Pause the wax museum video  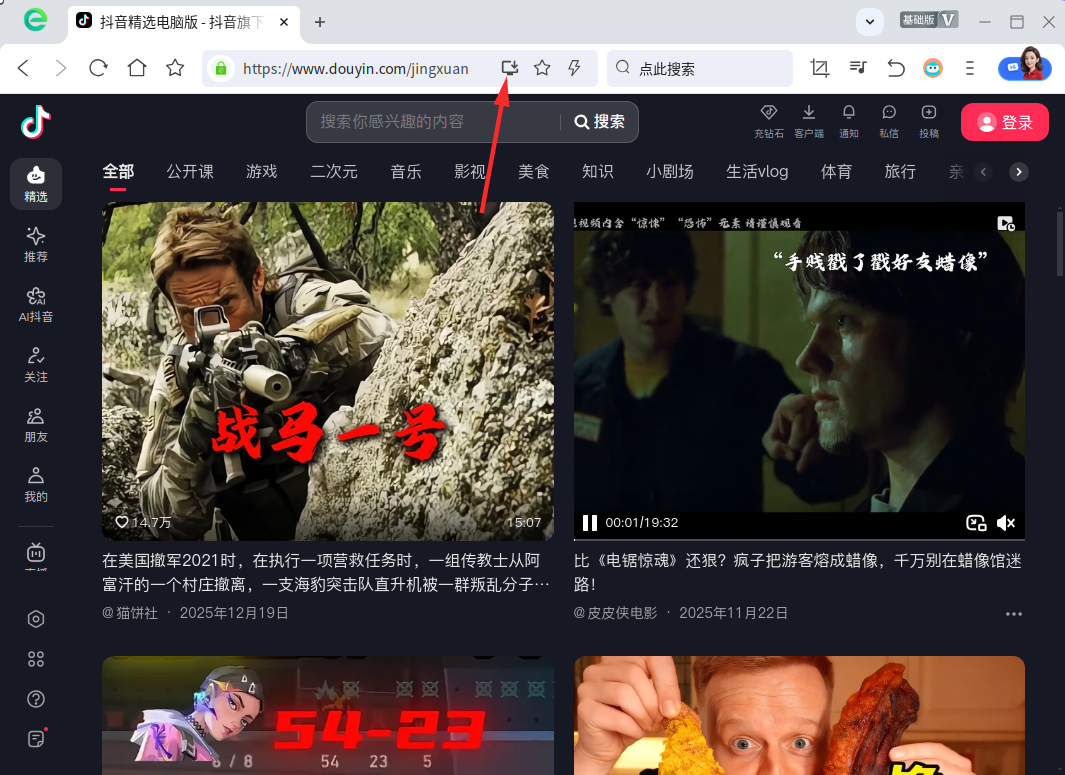point(590,522)
